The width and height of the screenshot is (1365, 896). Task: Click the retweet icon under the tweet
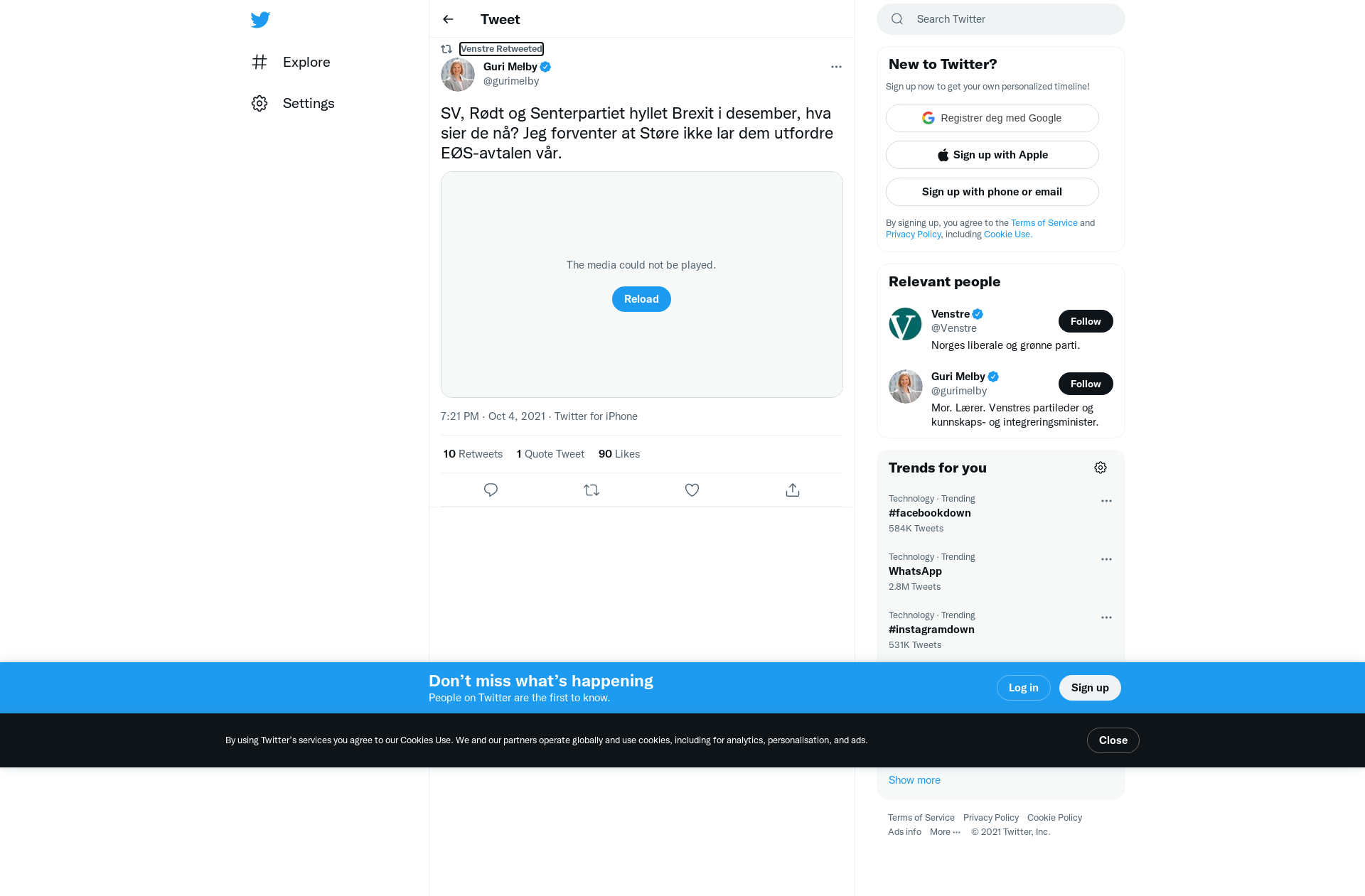[591, 490]
